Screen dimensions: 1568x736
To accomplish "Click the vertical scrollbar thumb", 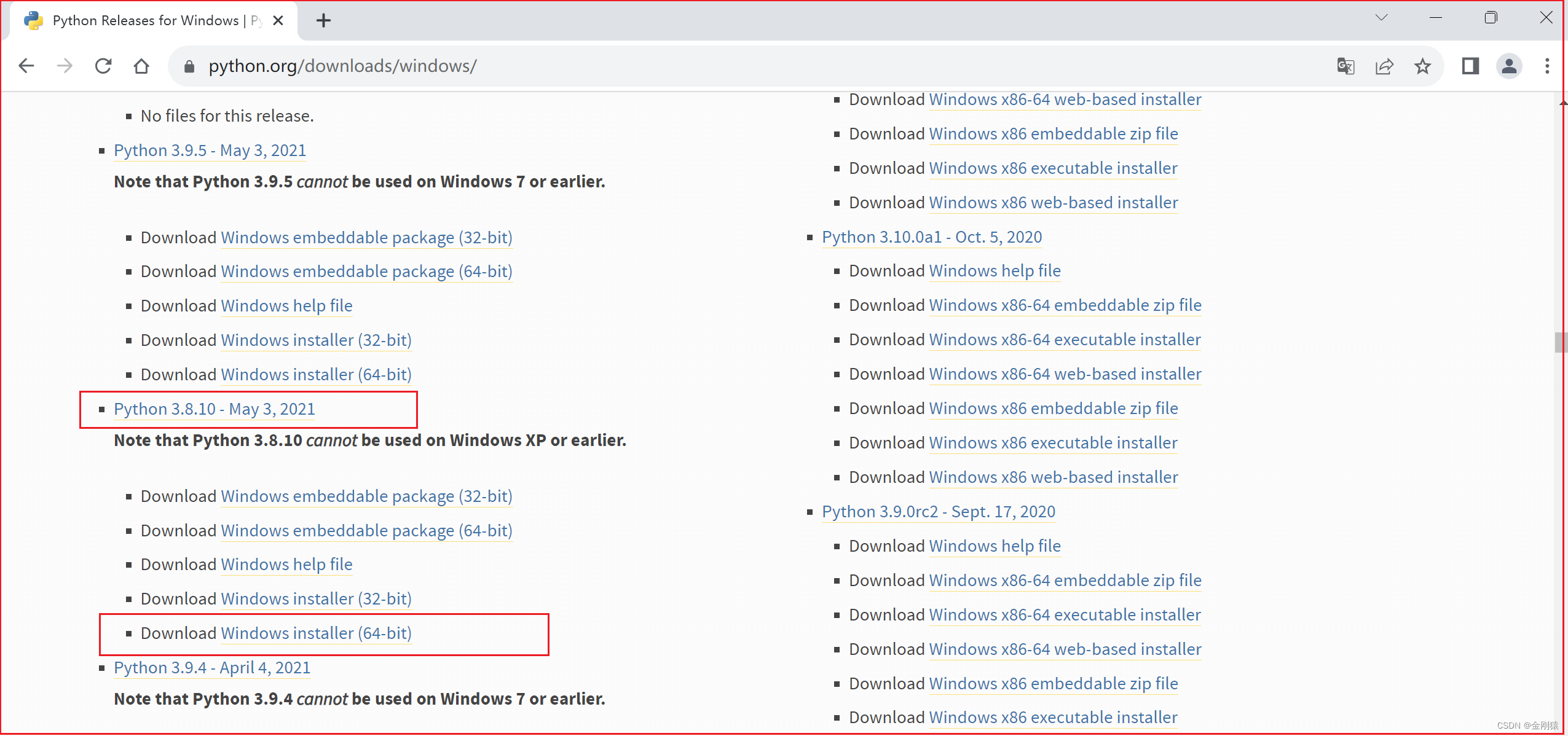I will (x=1560, y=342).
